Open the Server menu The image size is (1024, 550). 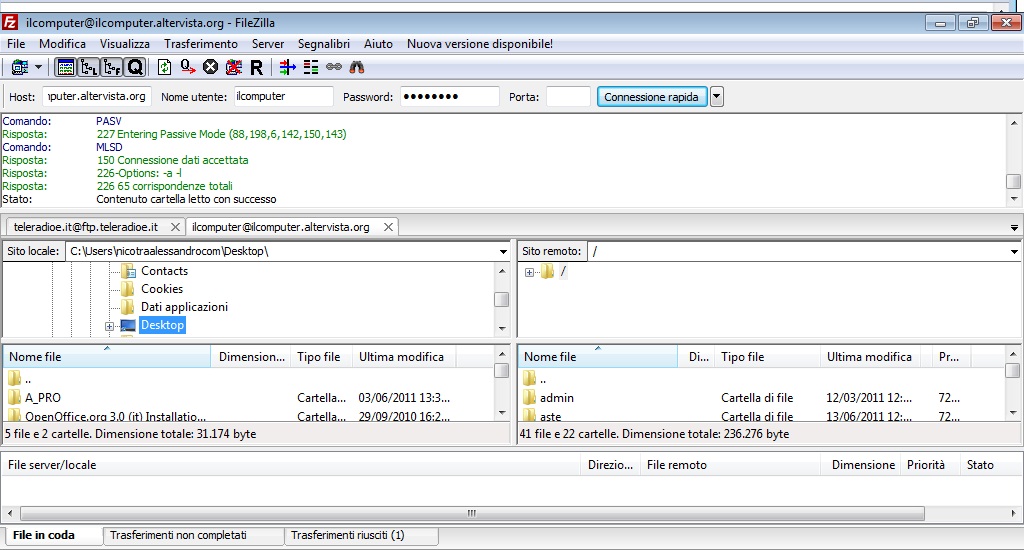click(268, 44)
